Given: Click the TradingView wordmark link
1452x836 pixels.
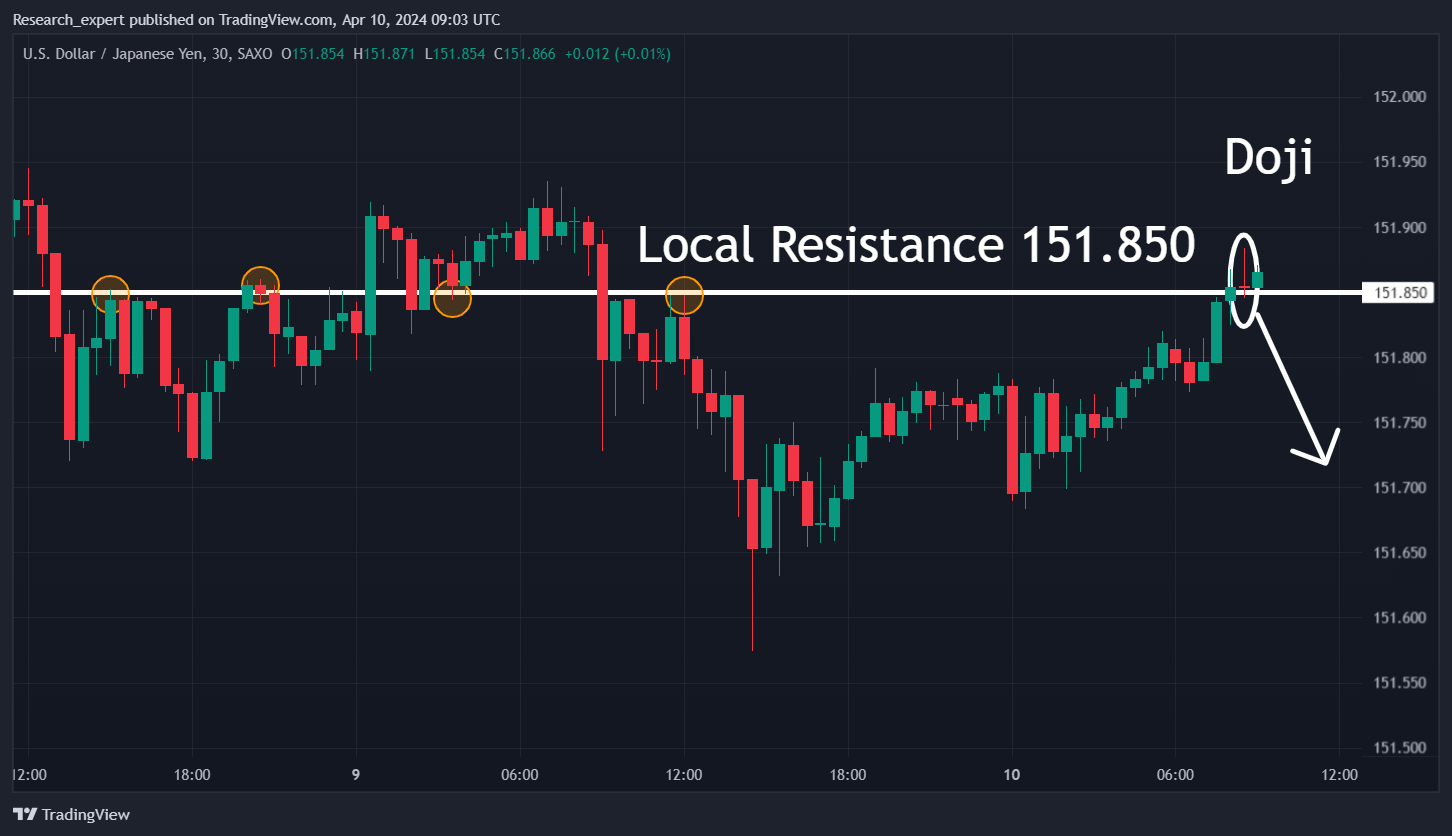Looking at the screenshot, I should 85,814.
